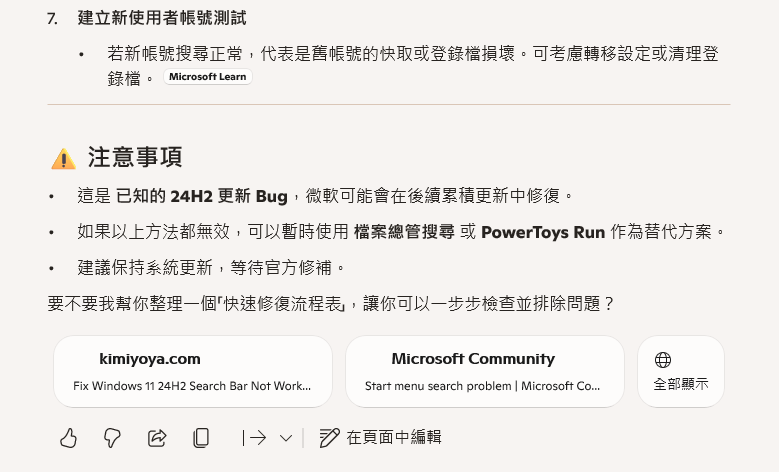Click the bold text 檔案總管搜尋
Screen dimensions: 779x472
coord(404,232)
